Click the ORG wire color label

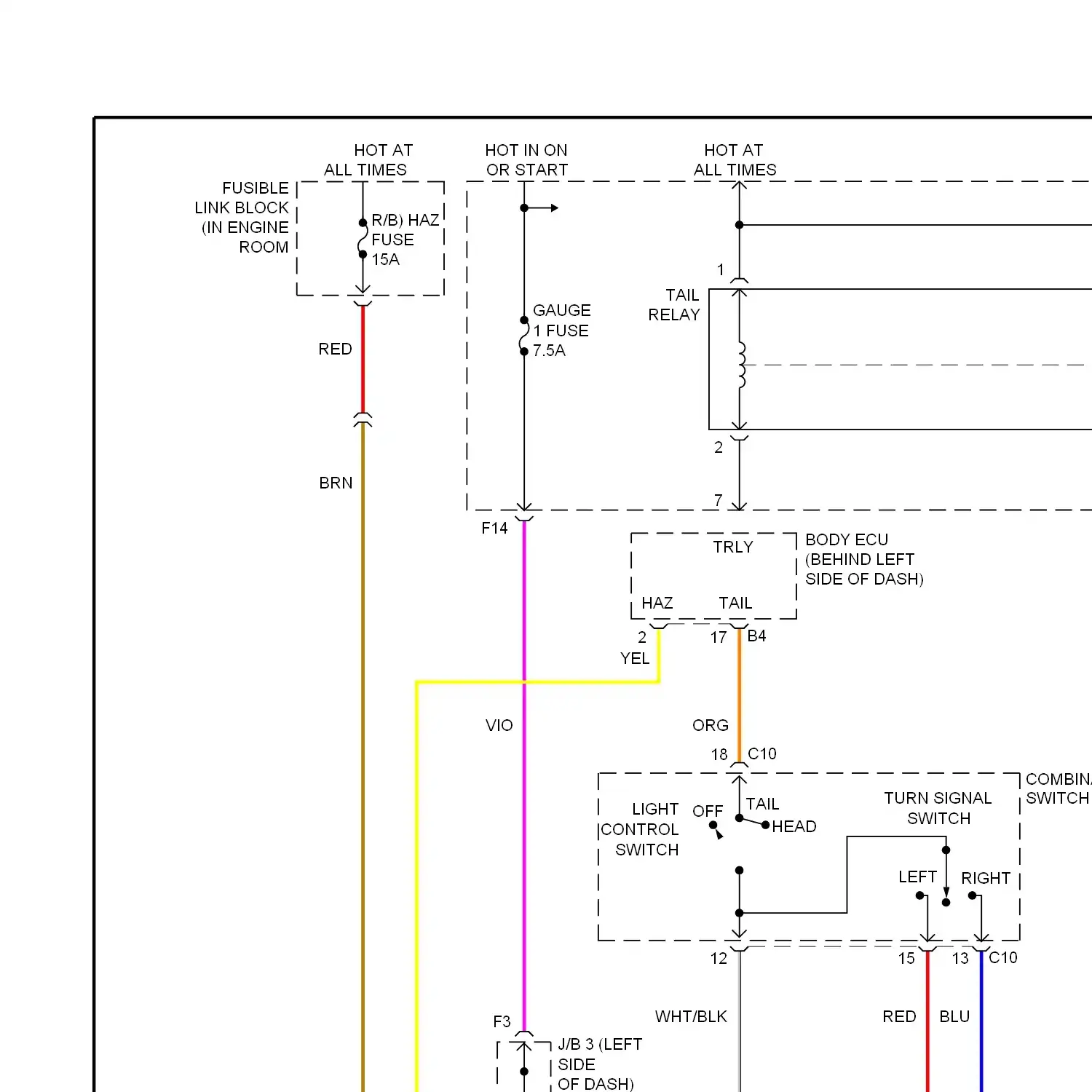[x=711, y=725]
